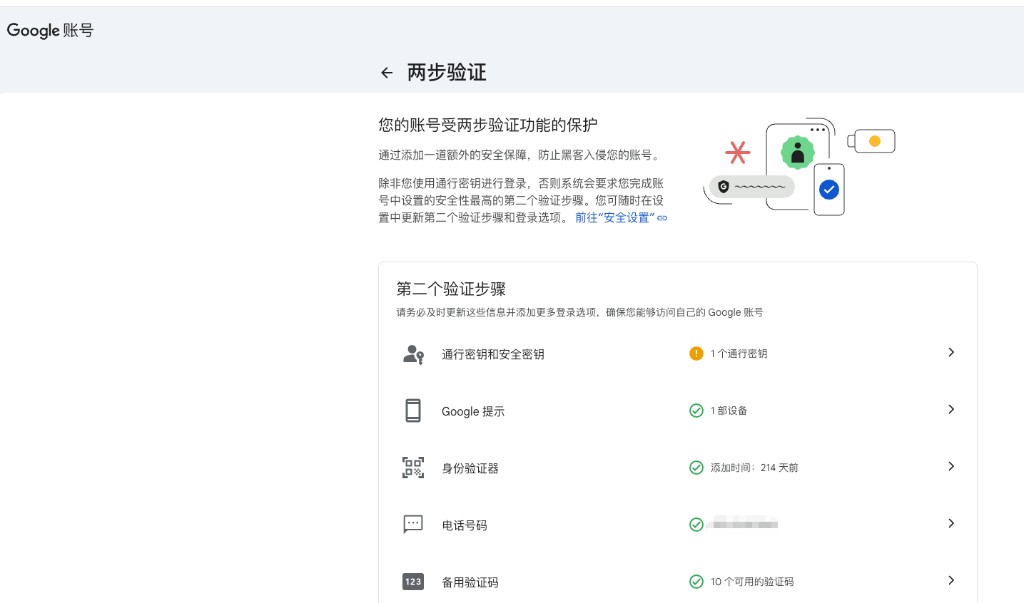Click the green check in 电话号码 row
Screen dimensions: 1024x603
click(x=696, y=524)
